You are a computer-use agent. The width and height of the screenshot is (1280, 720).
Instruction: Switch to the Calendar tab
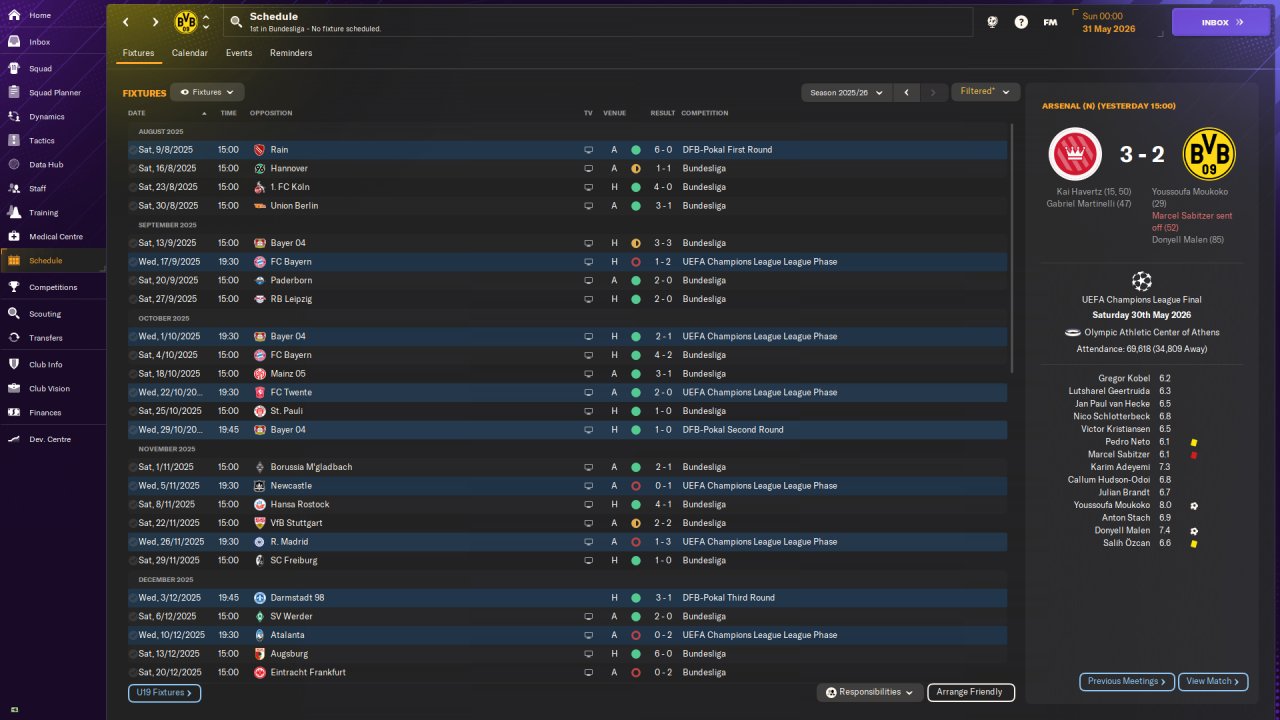pyautogui.click(x=190, y=53)
